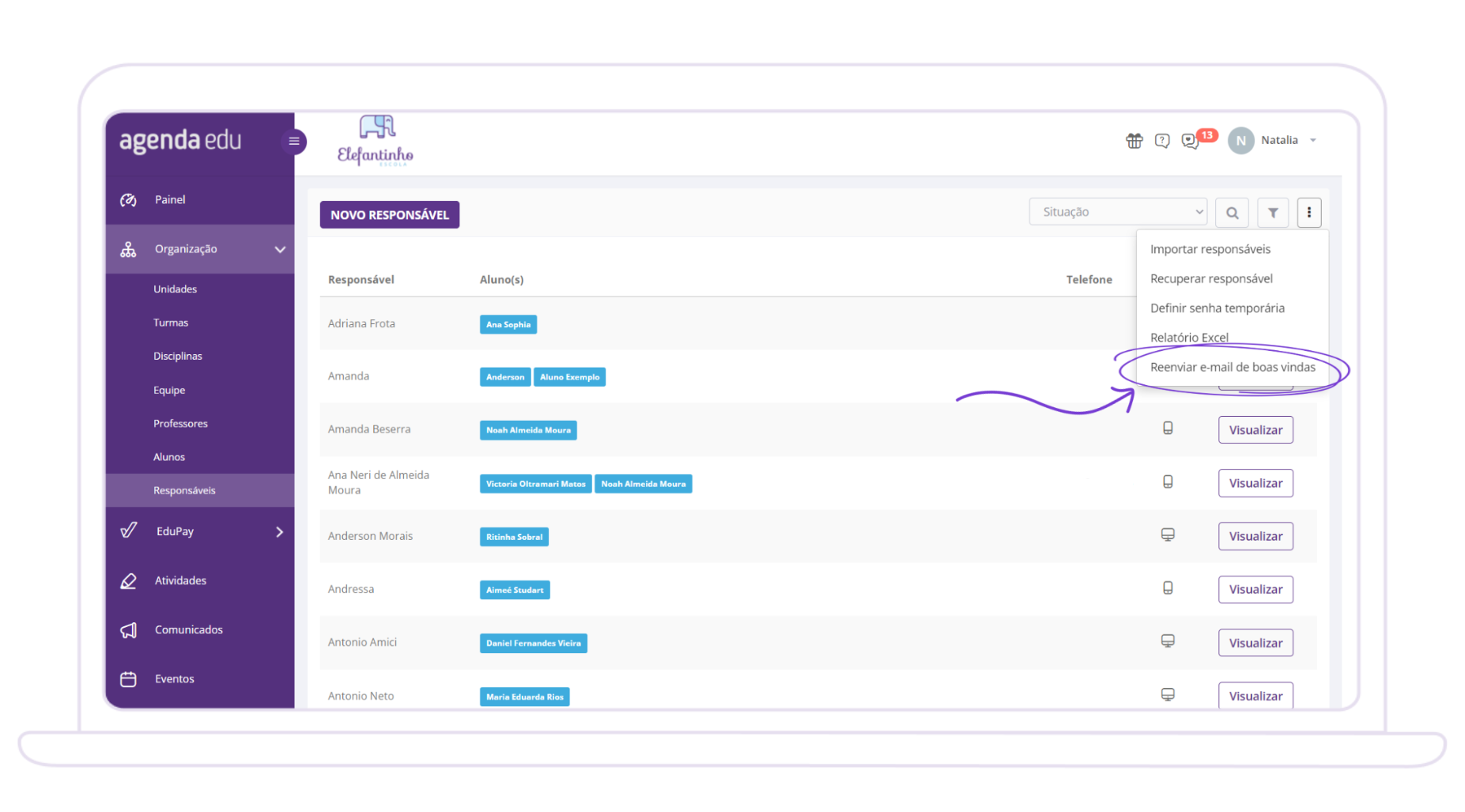Click the EduPay checkmark icon
This screenshot has width=1465, height=812.
tap(128, 531)
